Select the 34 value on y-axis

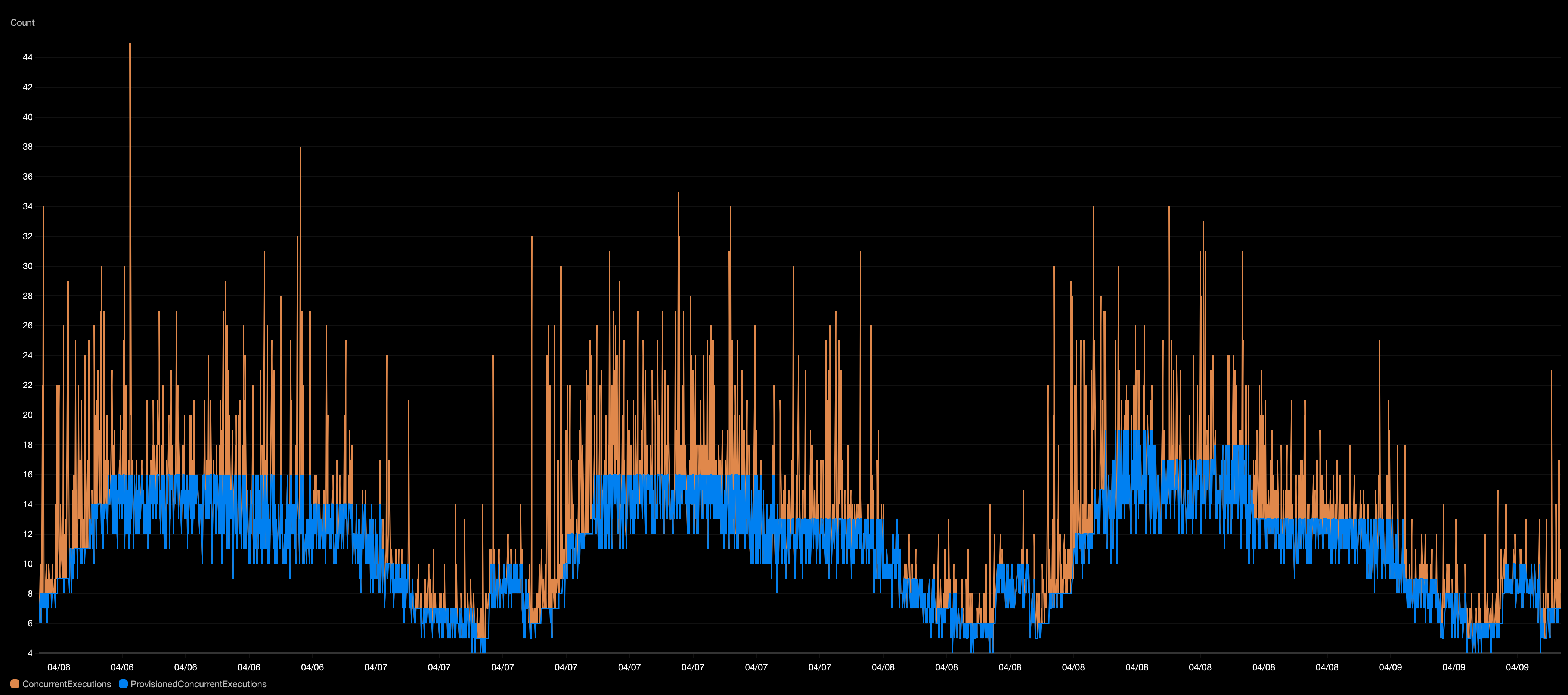[27, 206]
